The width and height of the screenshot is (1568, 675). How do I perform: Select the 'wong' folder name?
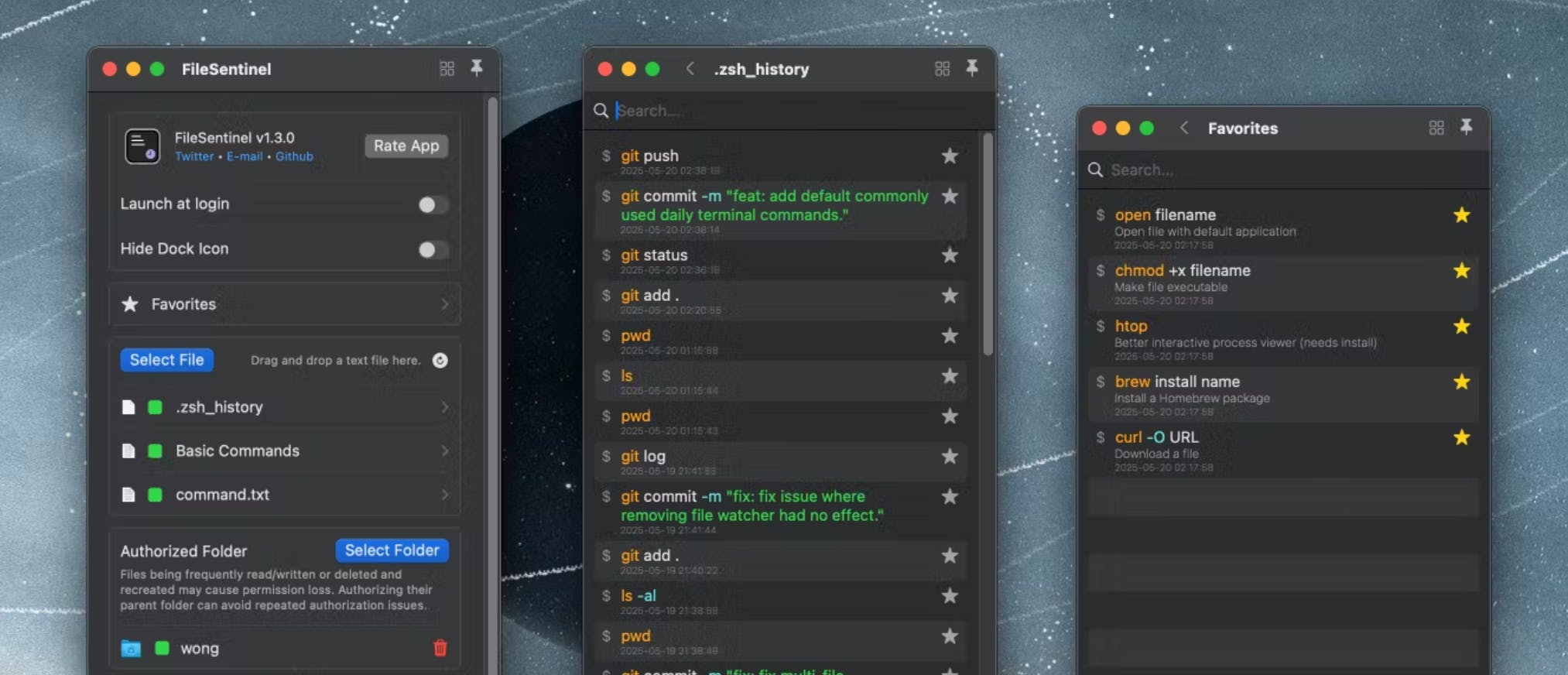pyautogui.click(x=200, y=649)
